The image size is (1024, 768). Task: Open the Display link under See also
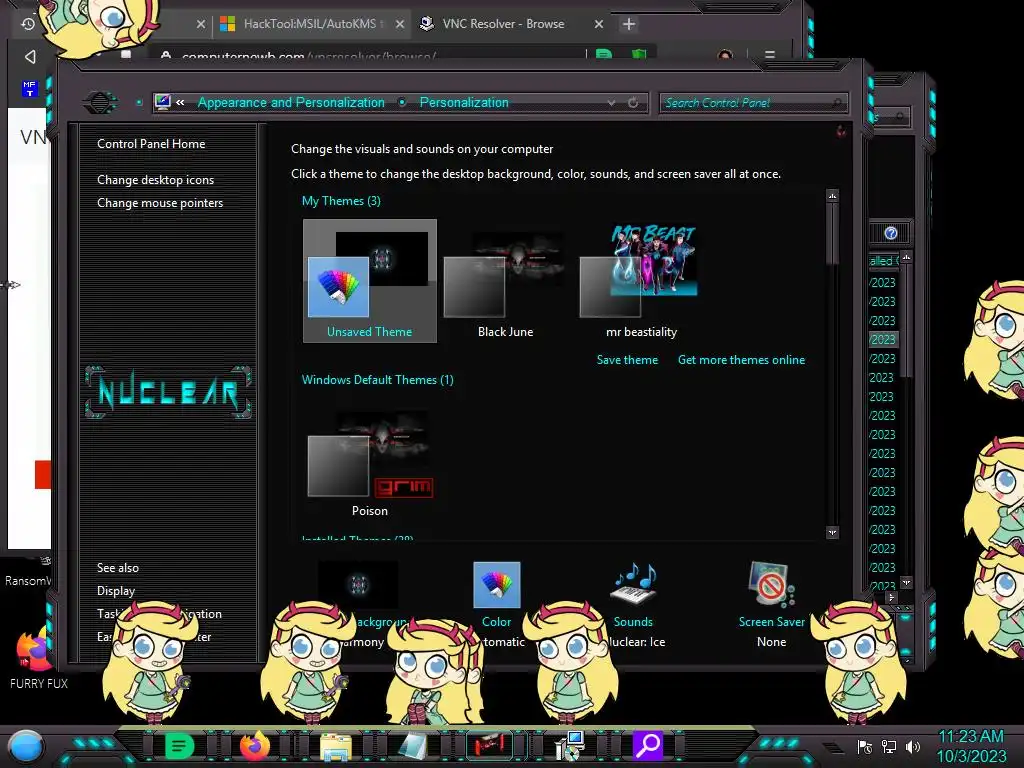pyautogui.click(x=116, y=590)
